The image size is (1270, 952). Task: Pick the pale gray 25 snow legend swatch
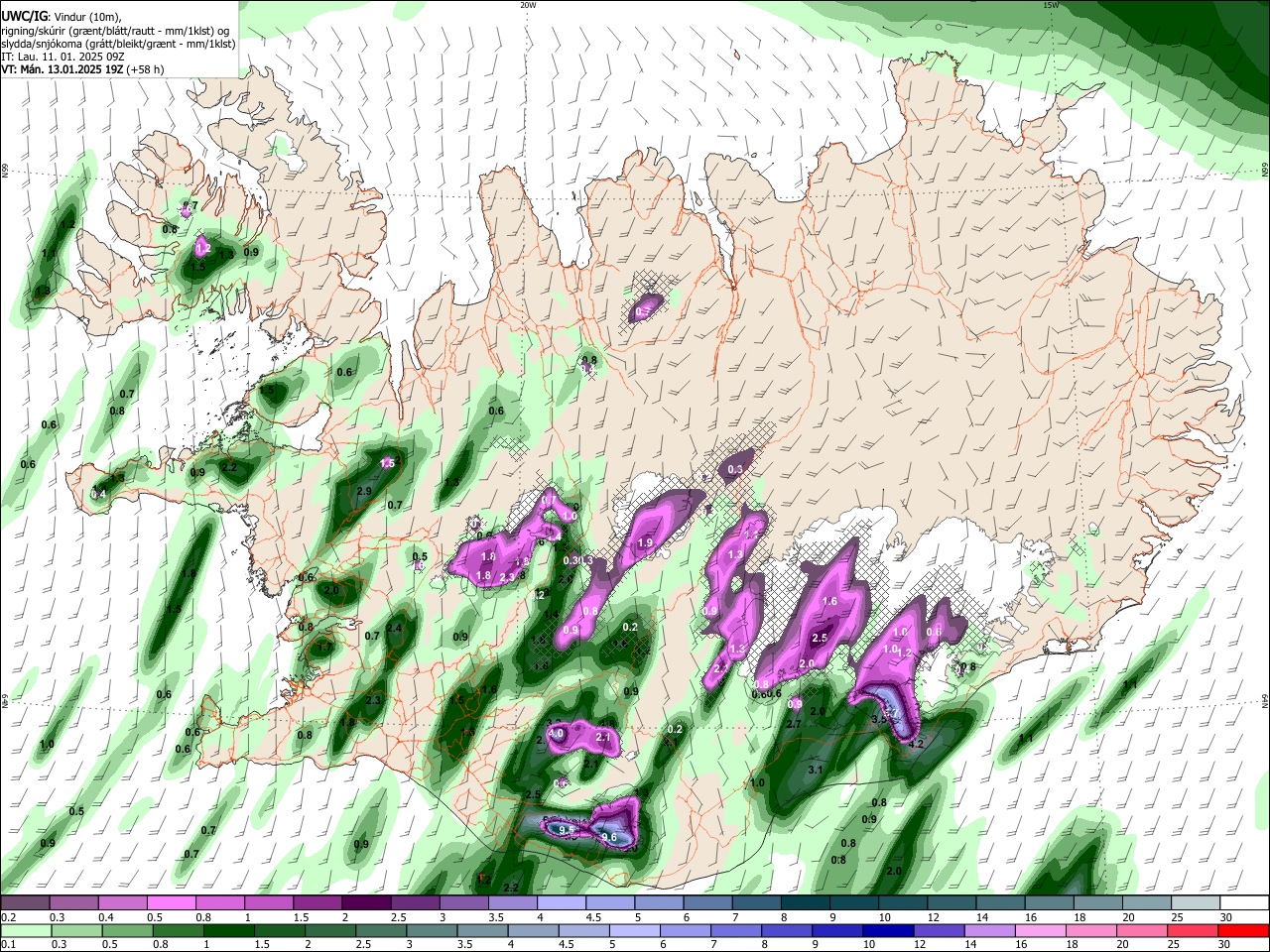pos(1196,903)
